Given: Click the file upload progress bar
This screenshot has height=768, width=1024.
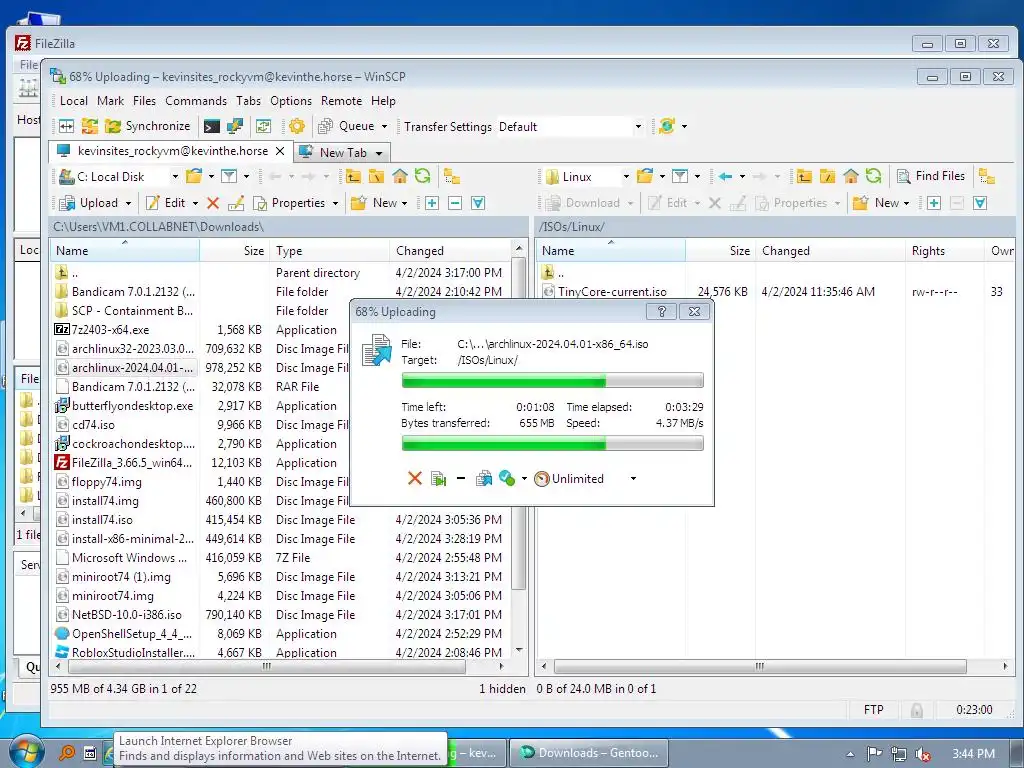Looking at the screenshot, I should click(x=552, y=380).
